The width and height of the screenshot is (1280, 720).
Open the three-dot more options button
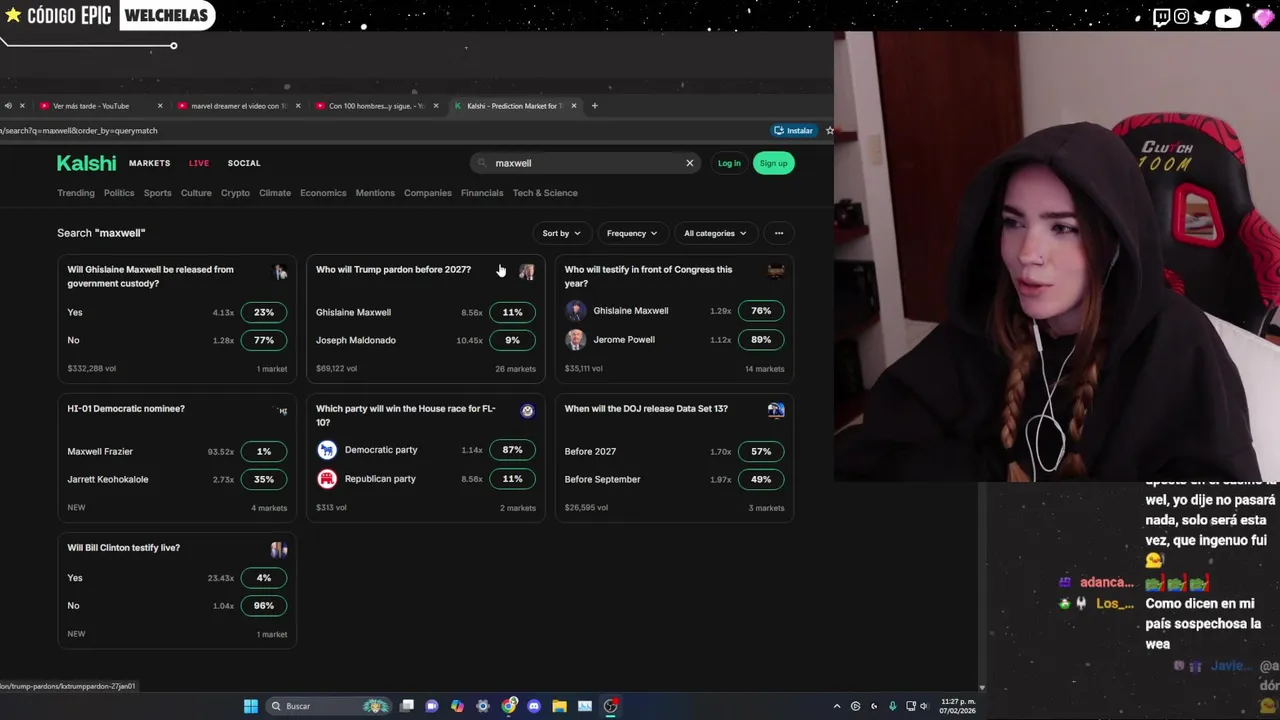(779, 233)
